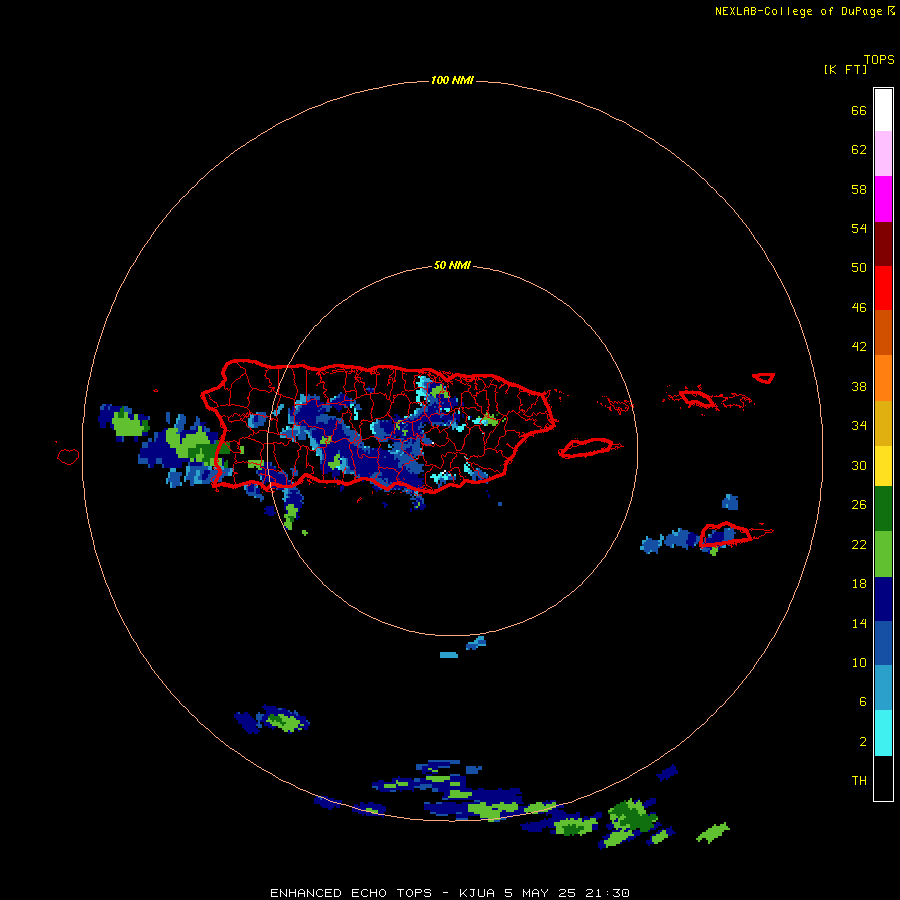Click the Vieques island outline east of Puerto Rico
The image size is (900, 900).
point(591,447)
